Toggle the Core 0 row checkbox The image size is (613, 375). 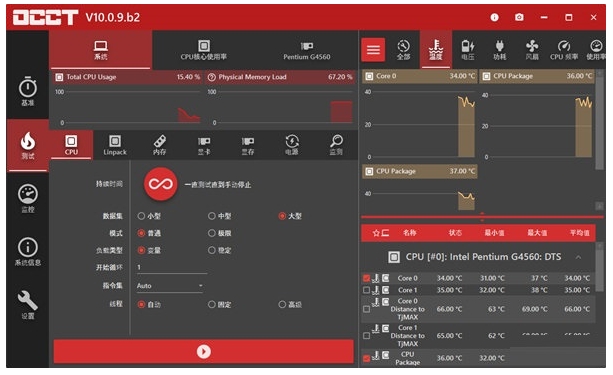366,278
